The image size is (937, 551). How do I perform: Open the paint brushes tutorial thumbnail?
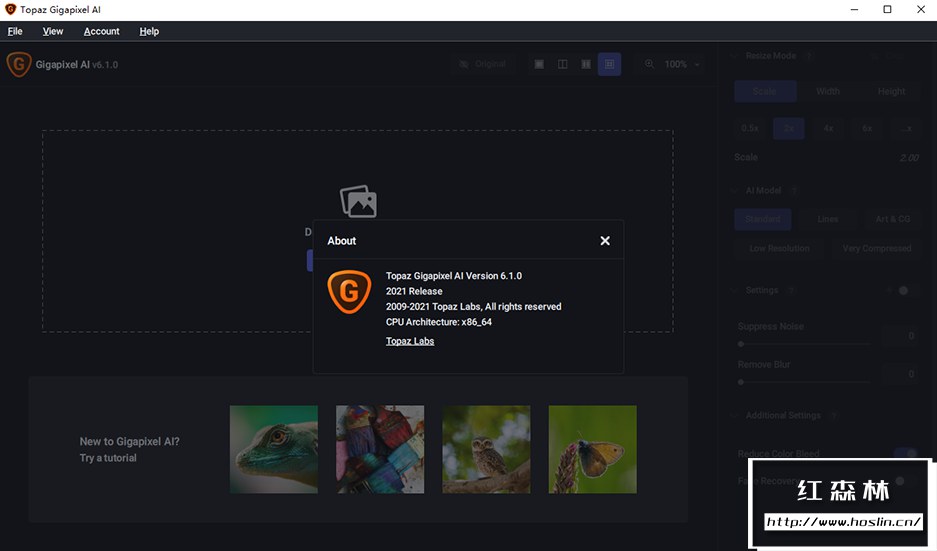click(380, 449)
